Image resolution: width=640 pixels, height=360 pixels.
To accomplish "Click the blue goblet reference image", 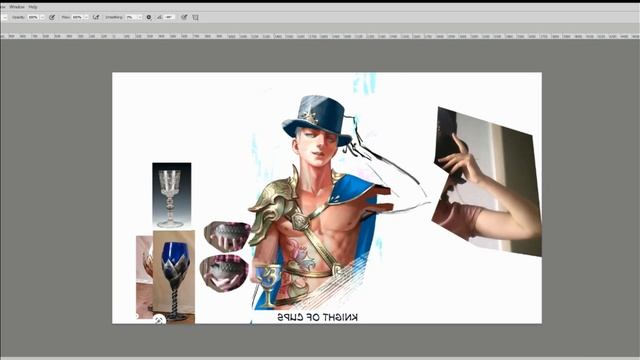I will [x=174, y=277].
